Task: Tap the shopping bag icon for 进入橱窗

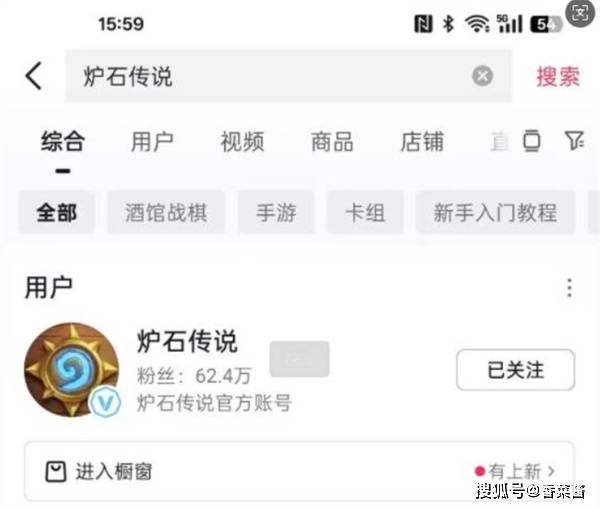Action: [x=56, y=471]
